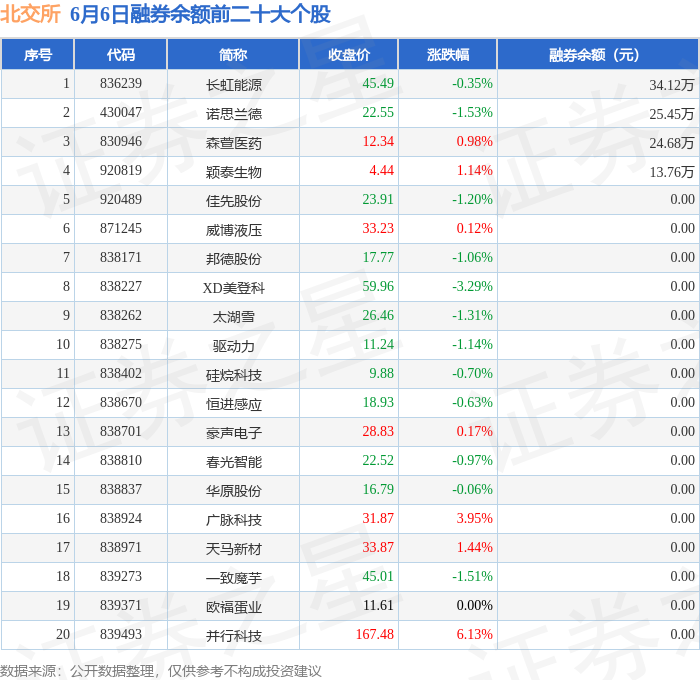Screen dimensions: 700x680
Task: Click the balance value 13.76万
Action: 671,172
